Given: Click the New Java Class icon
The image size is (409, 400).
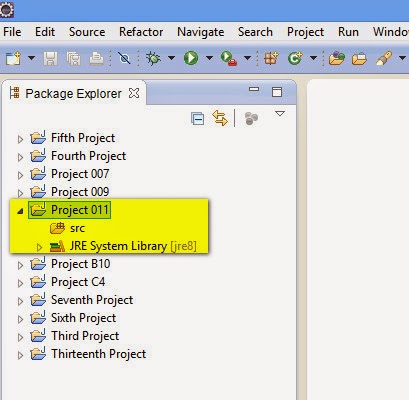Looking at the screenshot, I should pyautogui.click(x=295, y=58).
